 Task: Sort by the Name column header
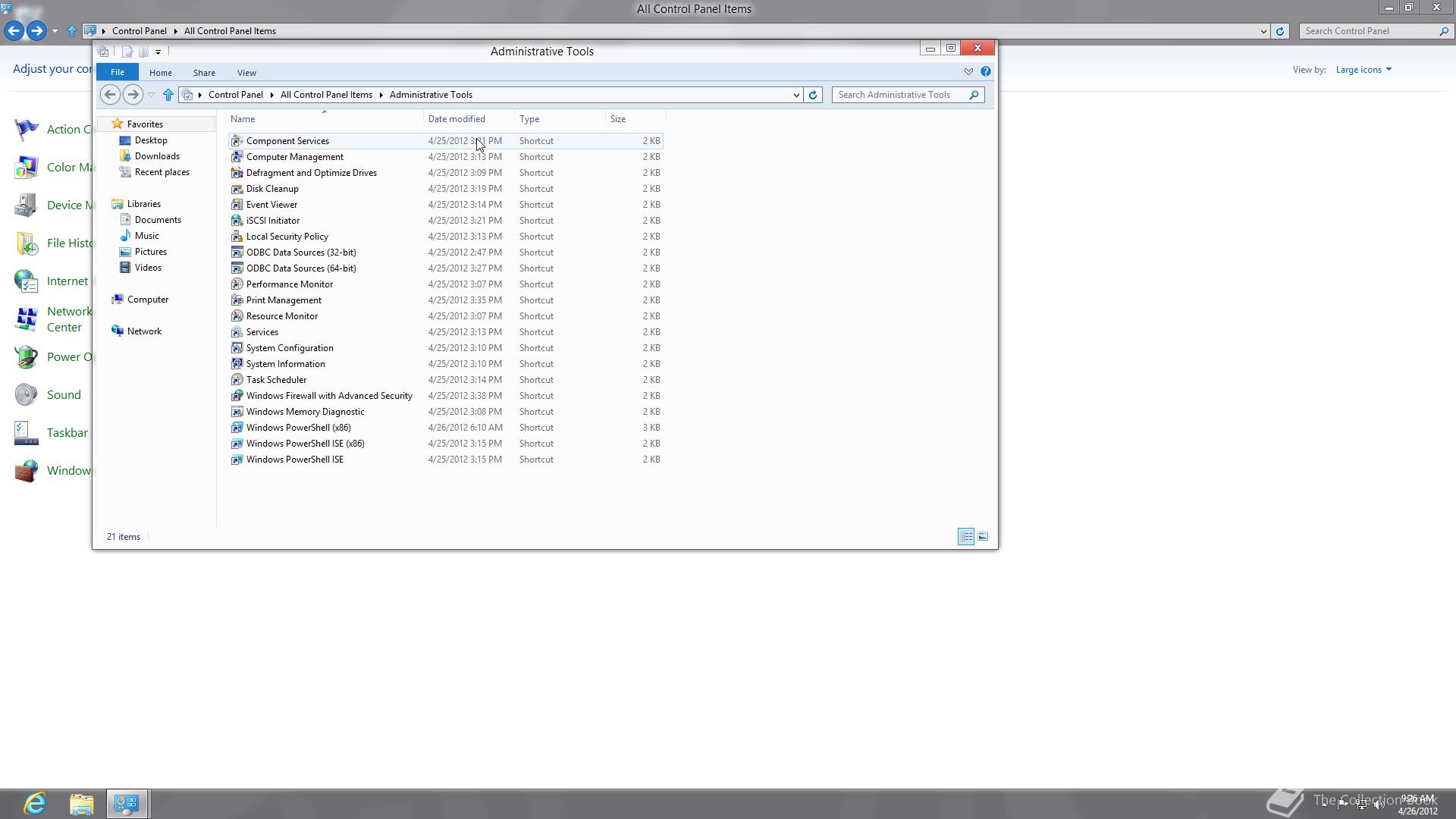click(325, 119)
